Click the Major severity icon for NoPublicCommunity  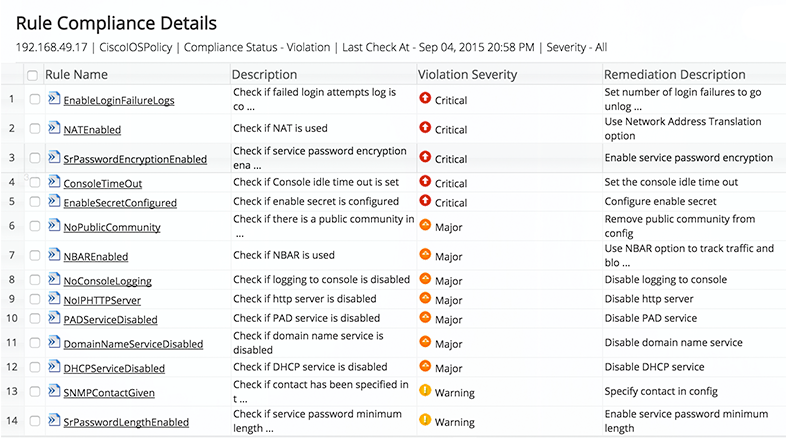coord(425,226)
